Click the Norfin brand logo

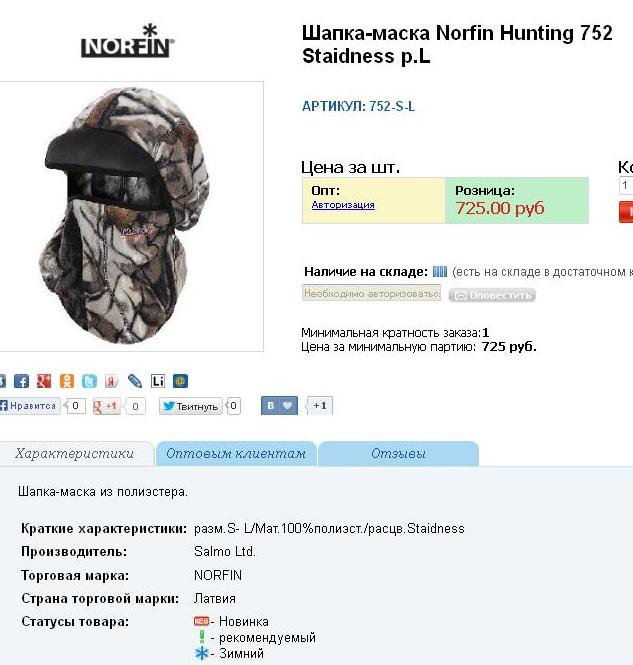128,41
